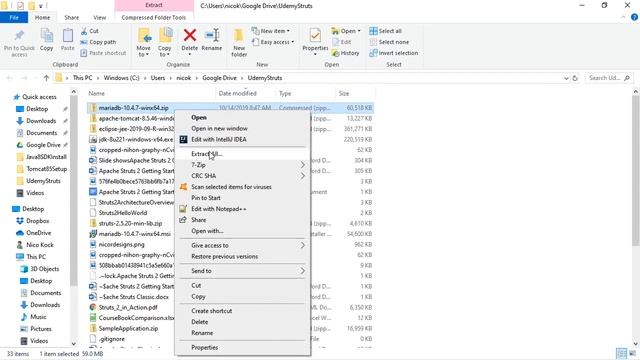Viewport: 640px width, 360px height.
Task: Choose Open in new window
Action: [242, 129]
